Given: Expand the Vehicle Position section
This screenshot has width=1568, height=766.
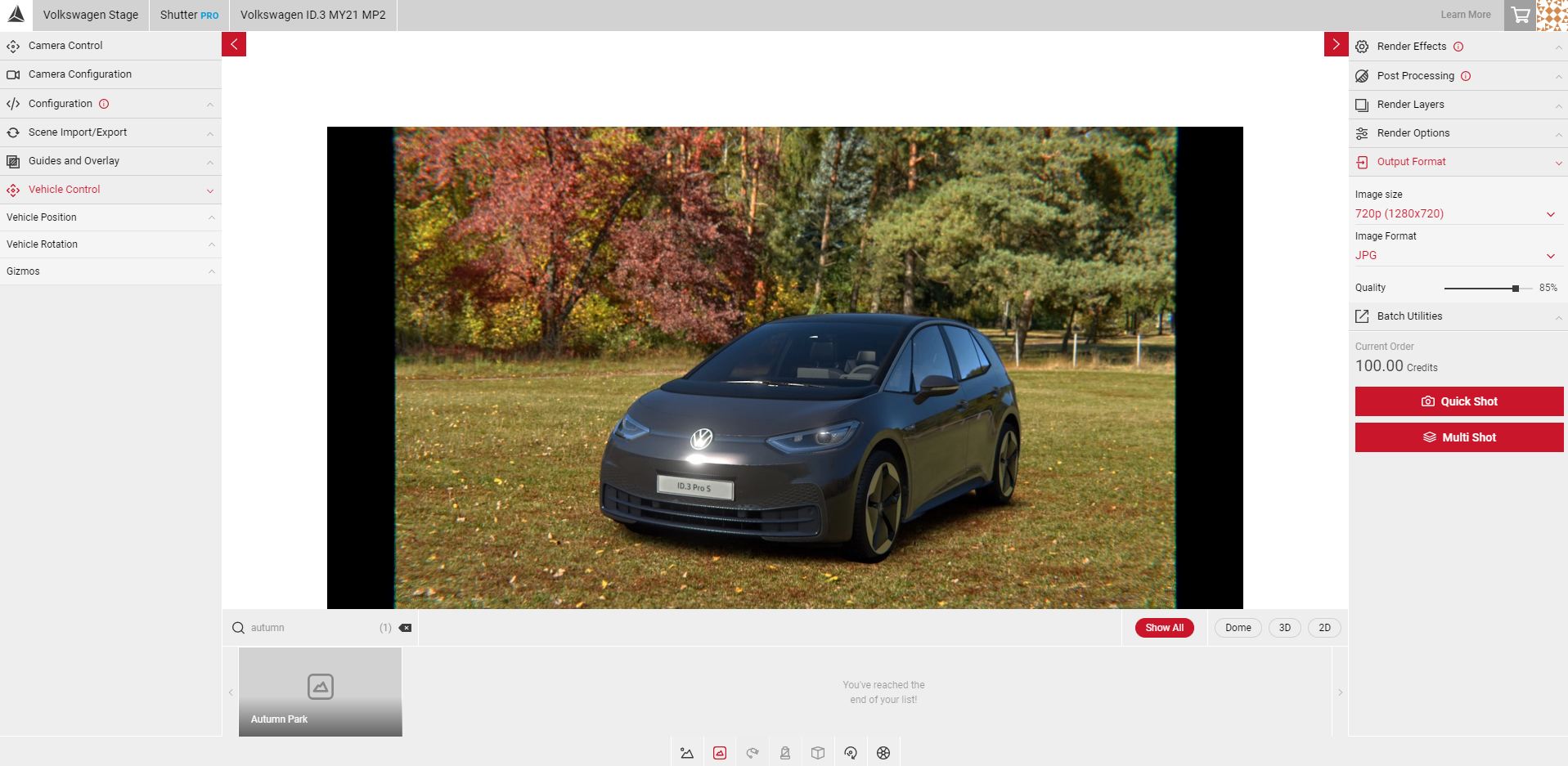Looking at the screenshot, I should click(x=110, y=217).
